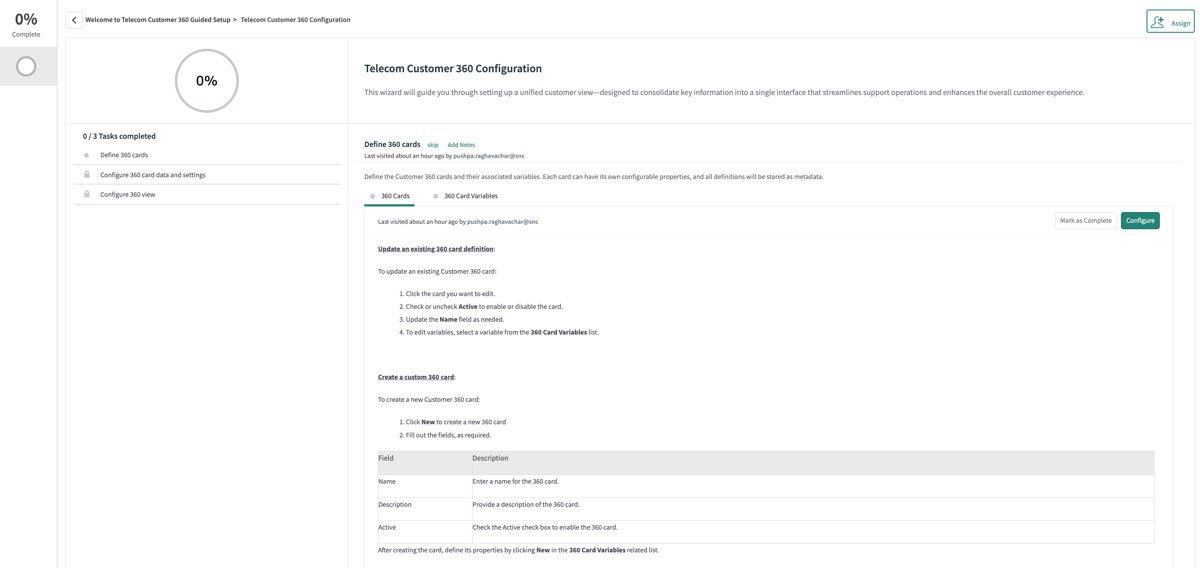1200x568 pixels.
Task: Click 'Update an existing 360 card definition' heading
Action: pyautogui.click(x=436, y=249)
